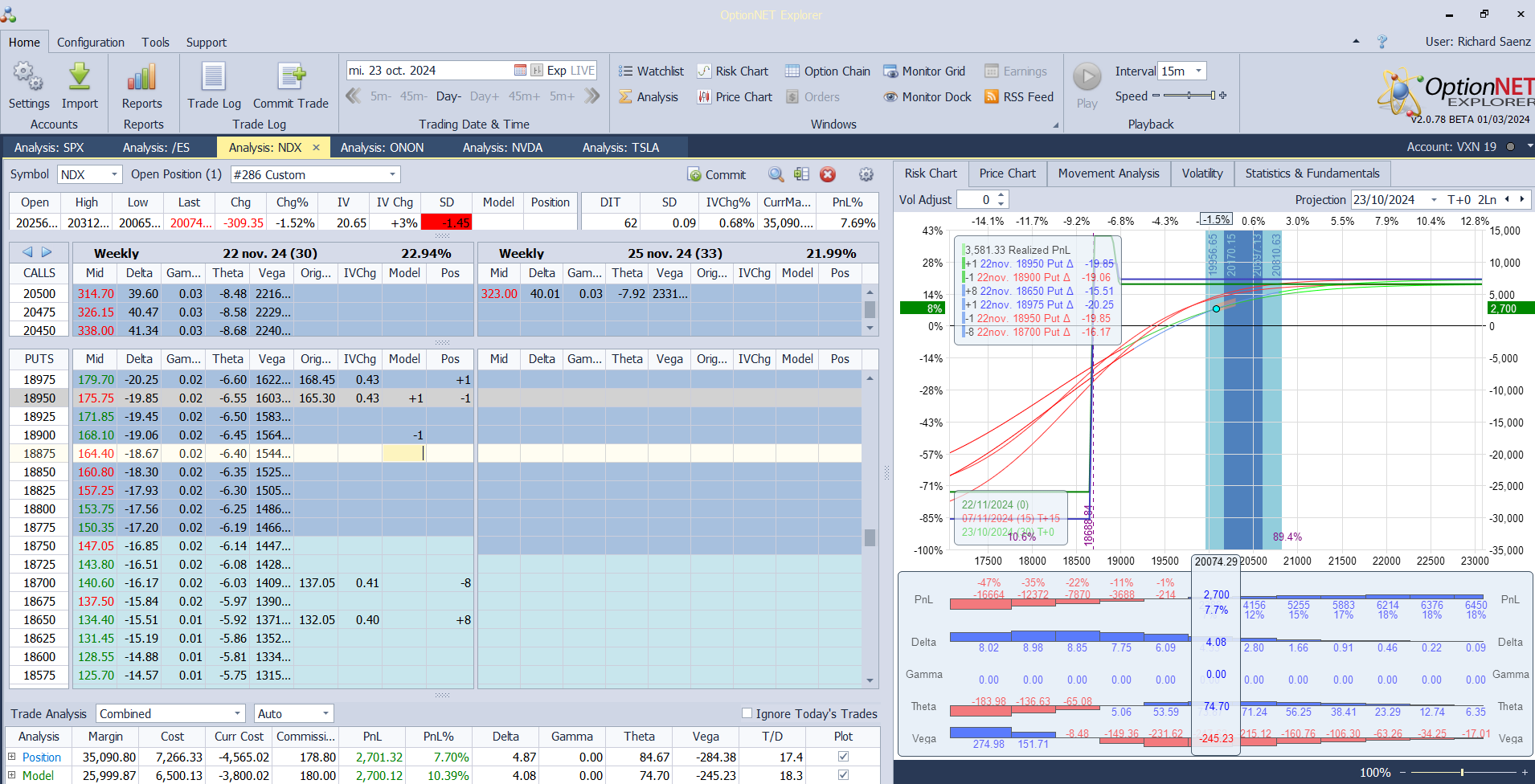1535x784 pixels.
Task: Click the Commit button above the position grid
Action: click(x=716, y=174)
